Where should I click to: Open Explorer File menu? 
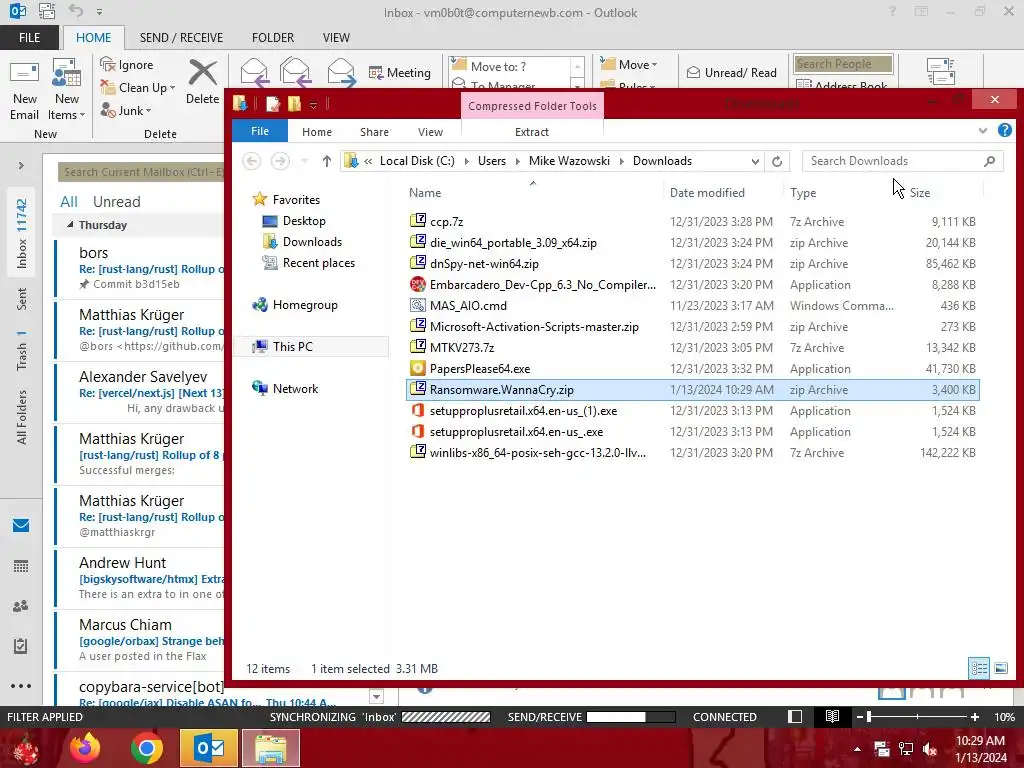click(260, 131)
